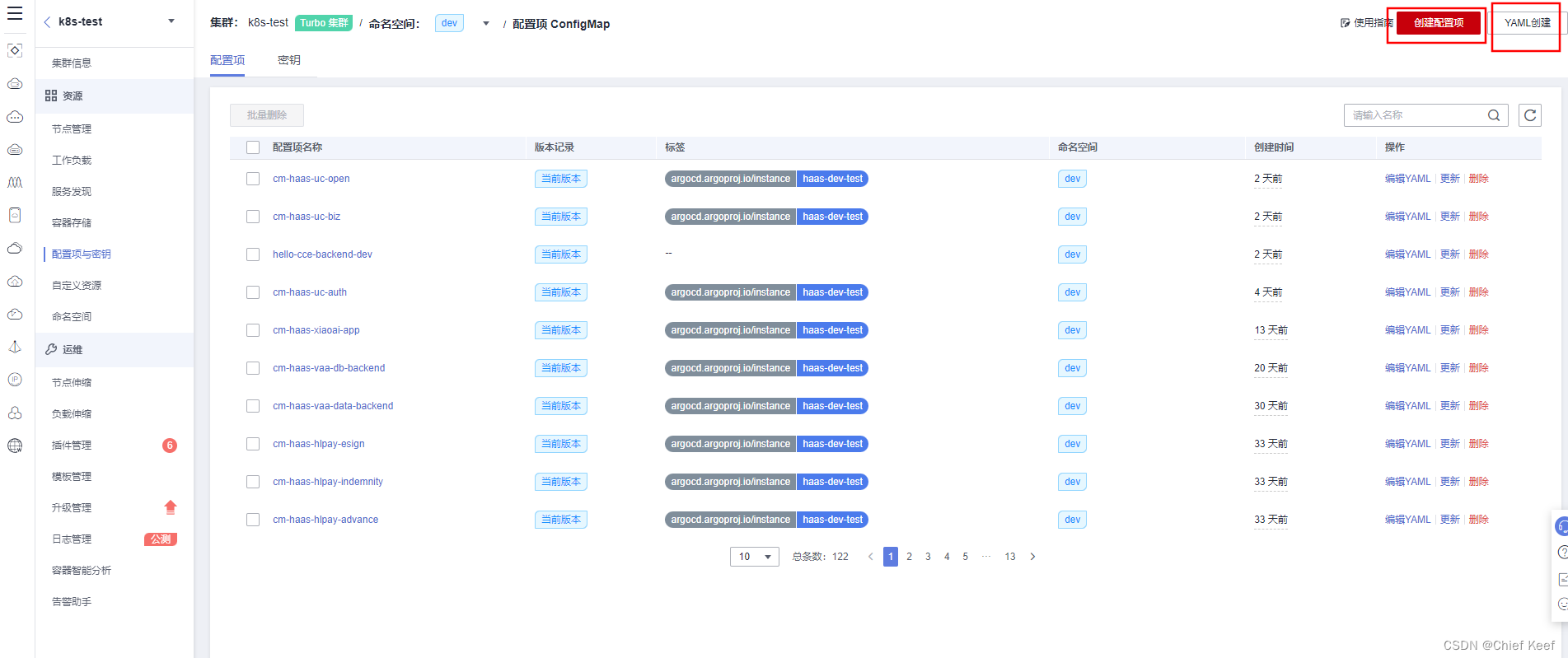Viewport: 1568px width, 658px height.
Task: Collapse the 资源 section in sidebar
Action: point(115,96)
